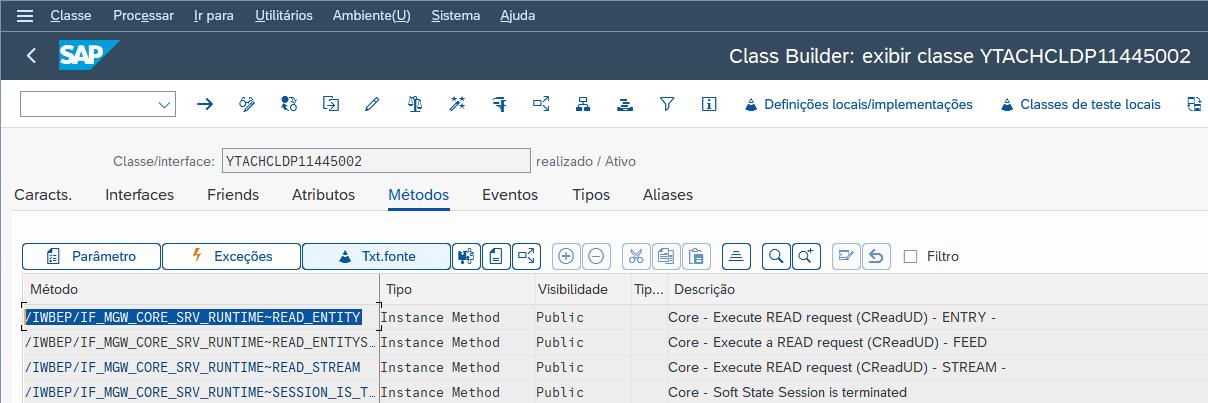The width and height of the screenshot is (1208, 403).
Task: Click the Exceções button
Action: coord(231,257)
